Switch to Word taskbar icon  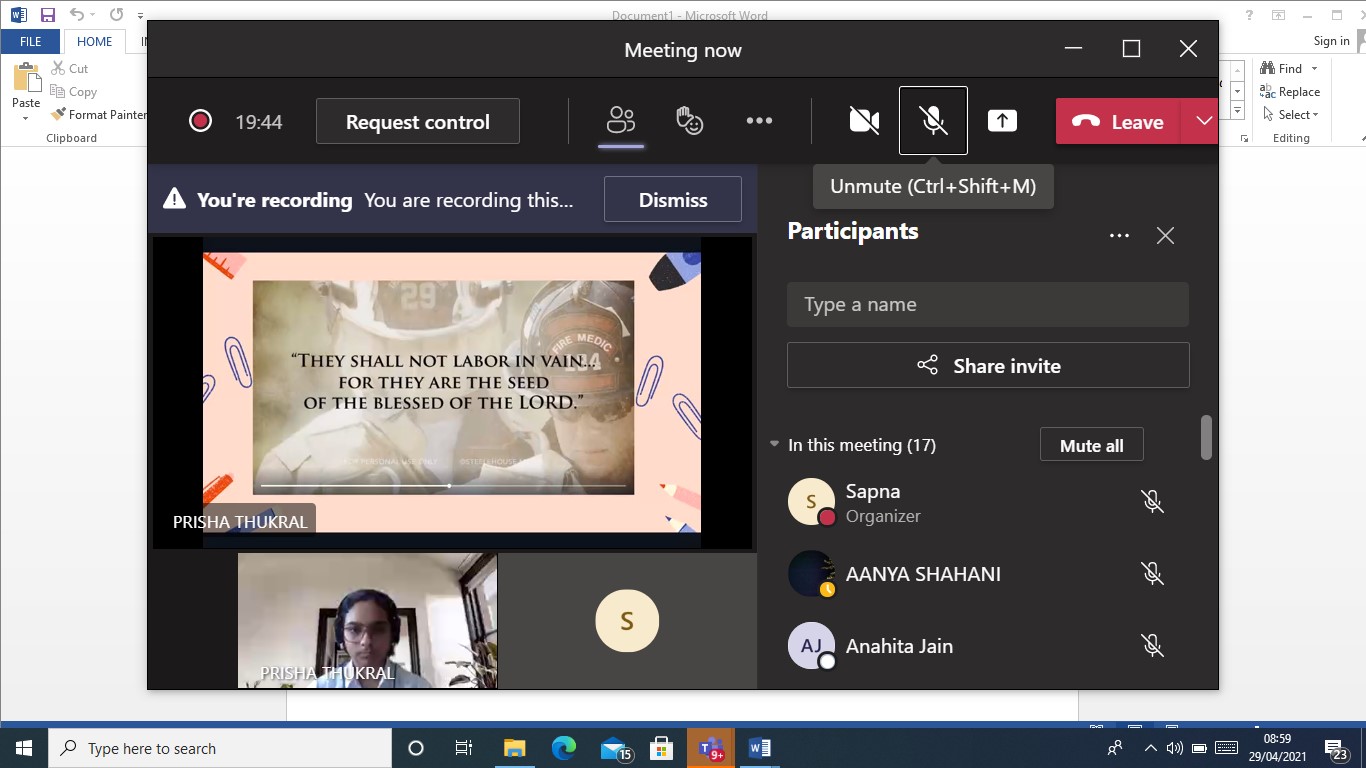tap(759, 748)
